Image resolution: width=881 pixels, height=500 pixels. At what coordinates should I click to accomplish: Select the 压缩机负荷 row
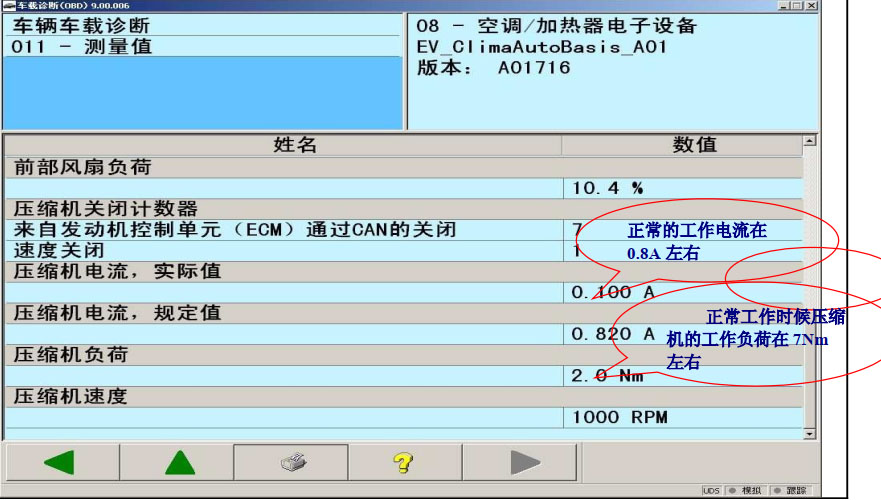tap(403, 354)
